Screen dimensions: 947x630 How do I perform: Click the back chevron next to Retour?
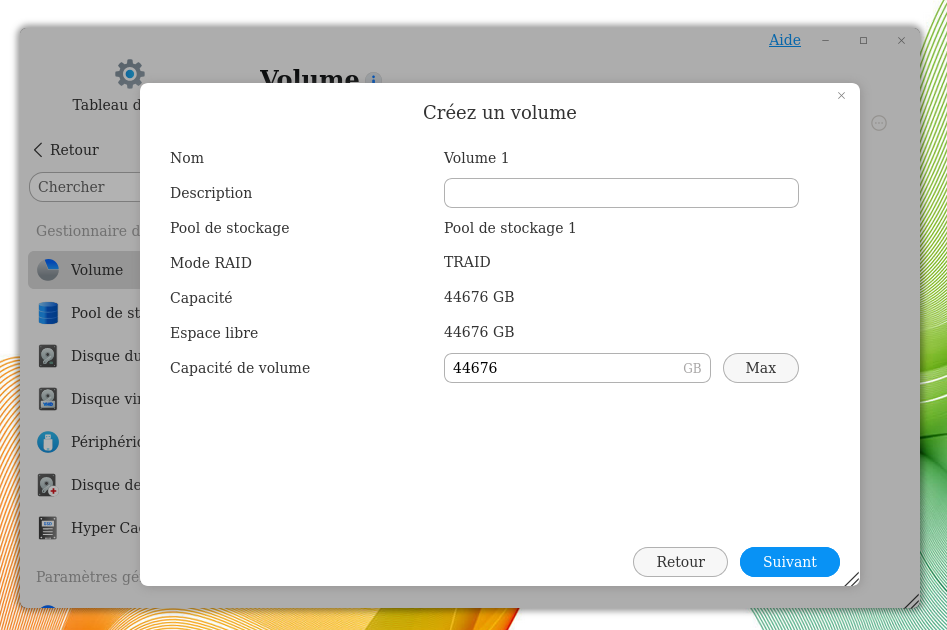(x=38, y=150)
